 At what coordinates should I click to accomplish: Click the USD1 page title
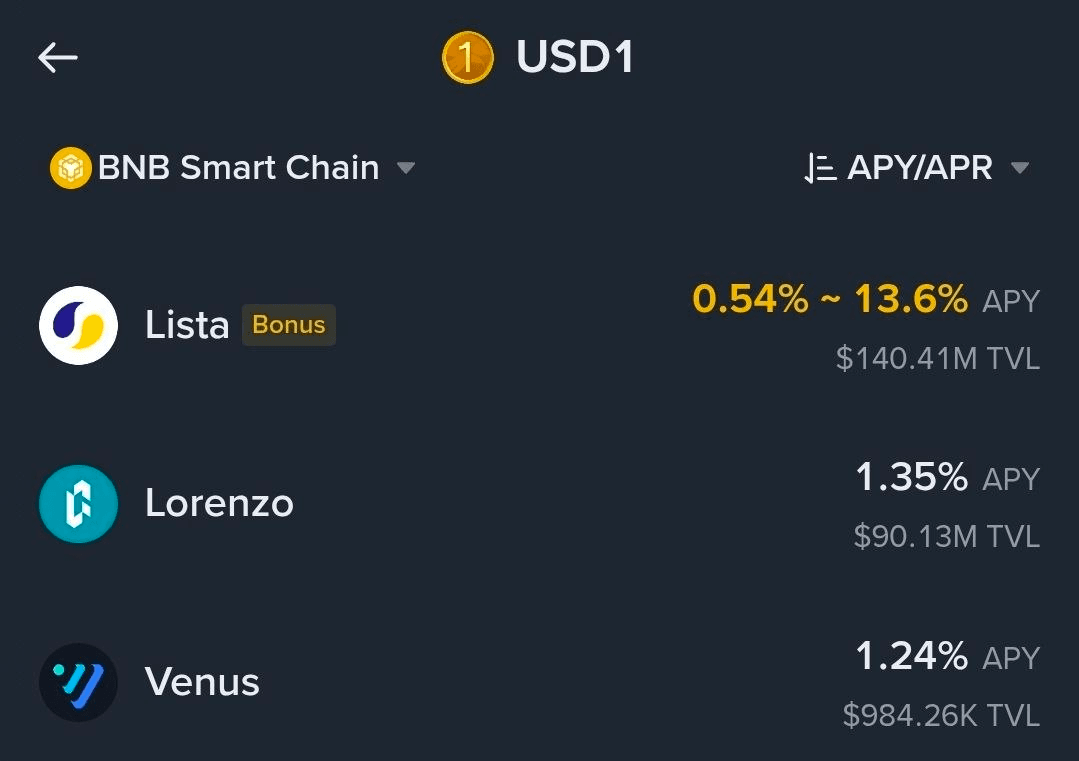point(575,56)
